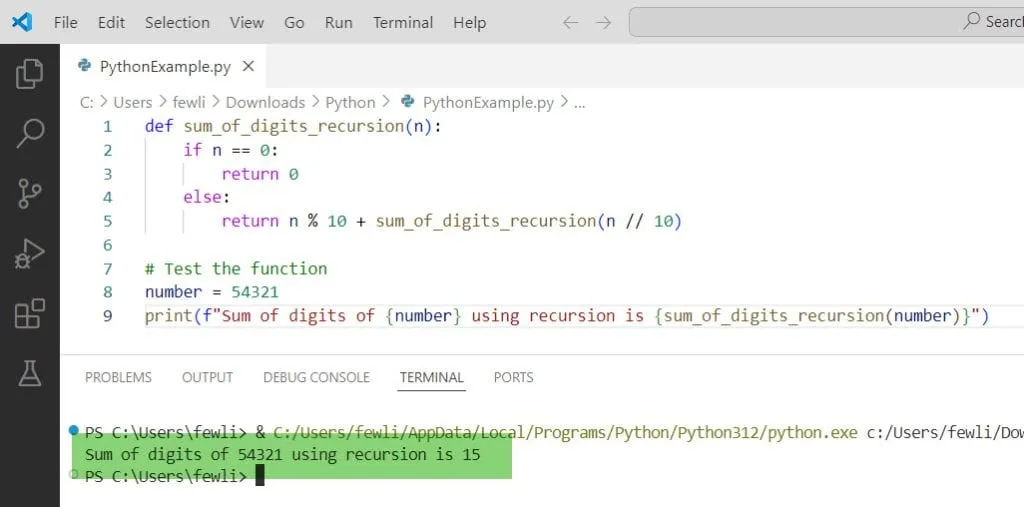Screen dimensions: 1024x507
Task: Click line number 8 in the gutter
Action: [108, 292]
